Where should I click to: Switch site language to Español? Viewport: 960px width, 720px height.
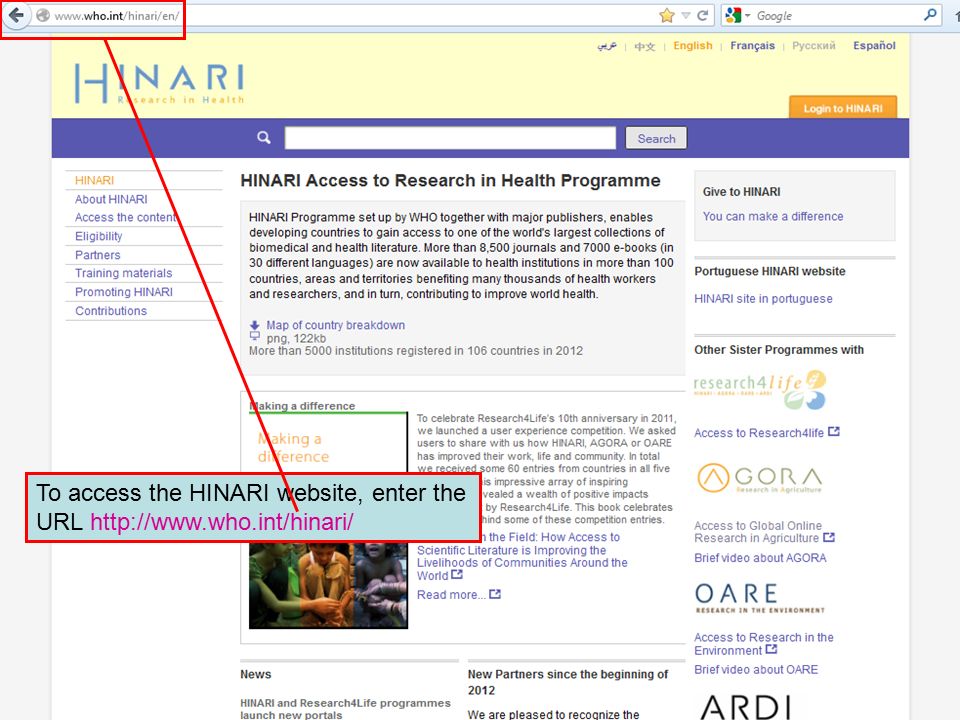(x=874, y=45)
